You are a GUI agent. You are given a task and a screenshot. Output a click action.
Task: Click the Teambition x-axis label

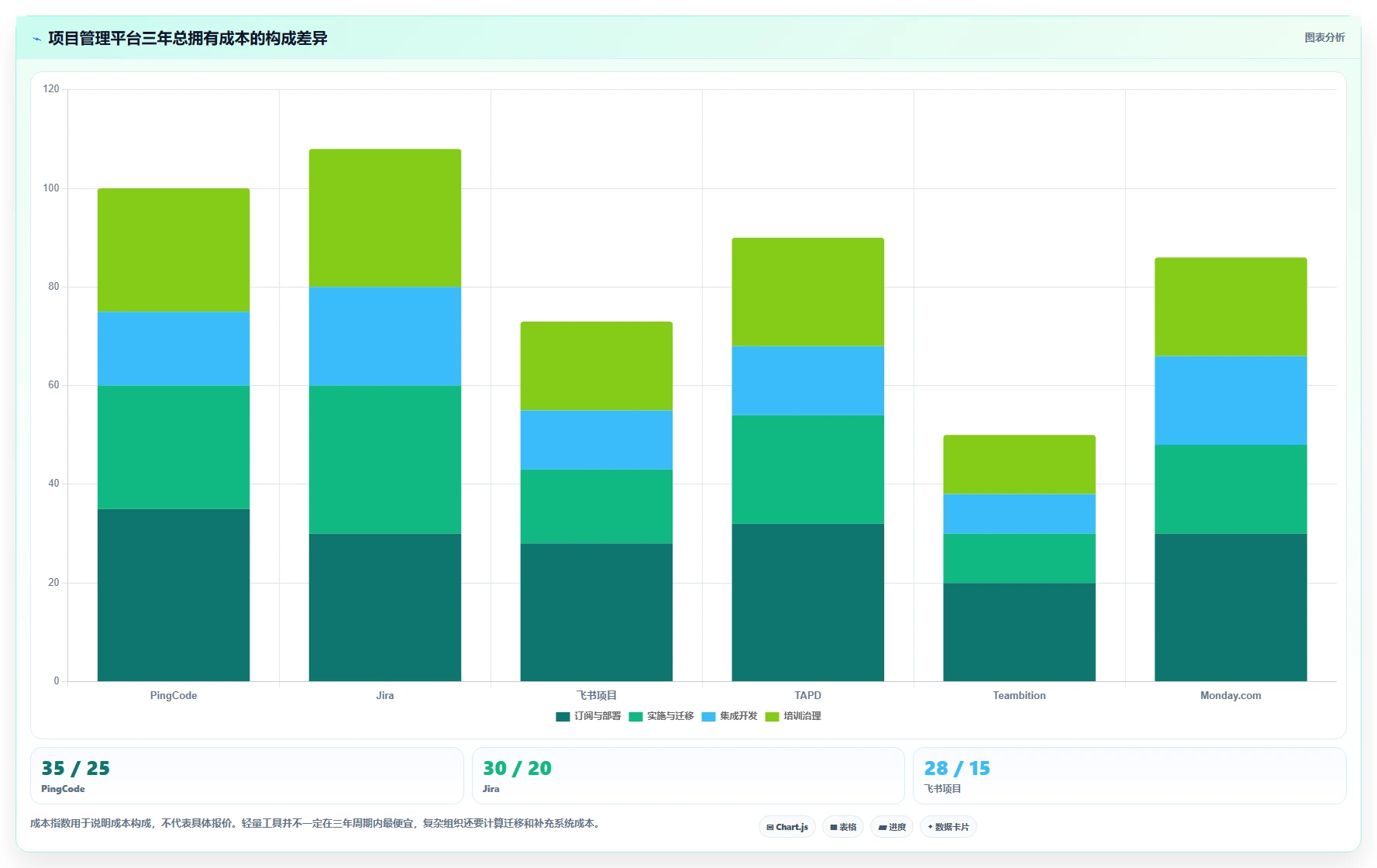tap(1020, 695)
